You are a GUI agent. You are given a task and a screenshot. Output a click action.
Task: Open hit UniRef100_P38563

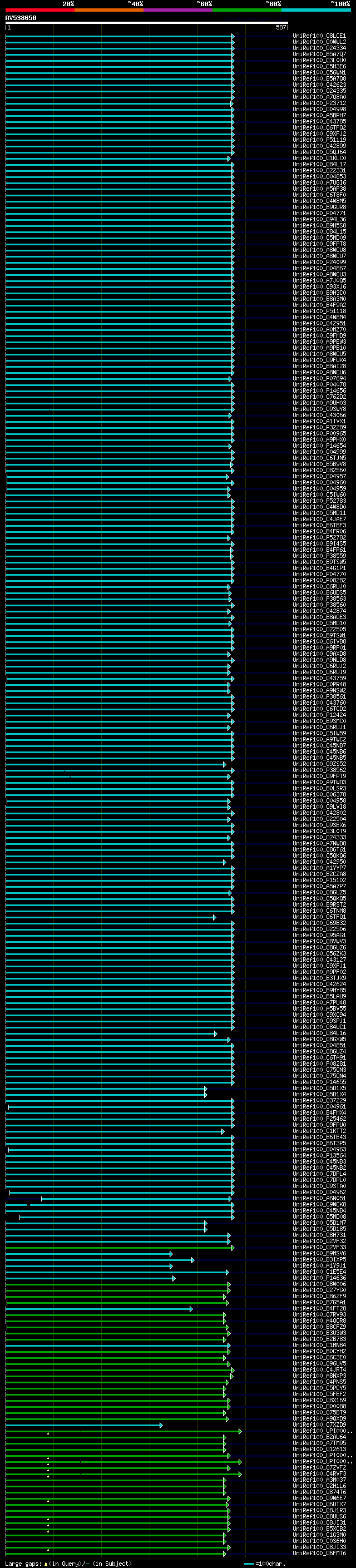click(x=319, y=599)
